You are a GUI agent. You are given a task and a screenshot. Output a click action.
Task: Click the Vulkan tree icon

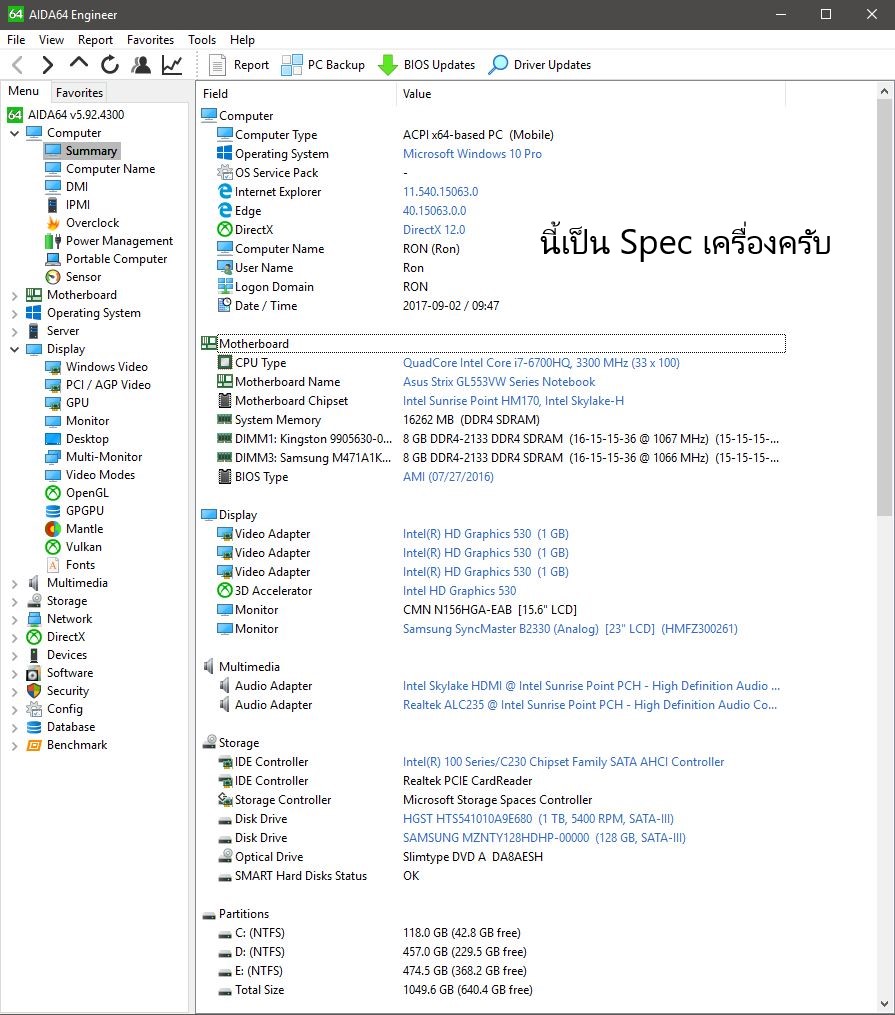(x=53, y=548)
